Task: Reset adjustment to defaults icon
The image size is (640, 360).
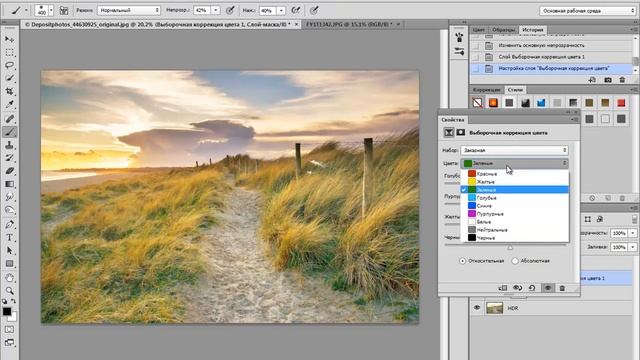Action: pyautogui.click(x=532, y=288)
